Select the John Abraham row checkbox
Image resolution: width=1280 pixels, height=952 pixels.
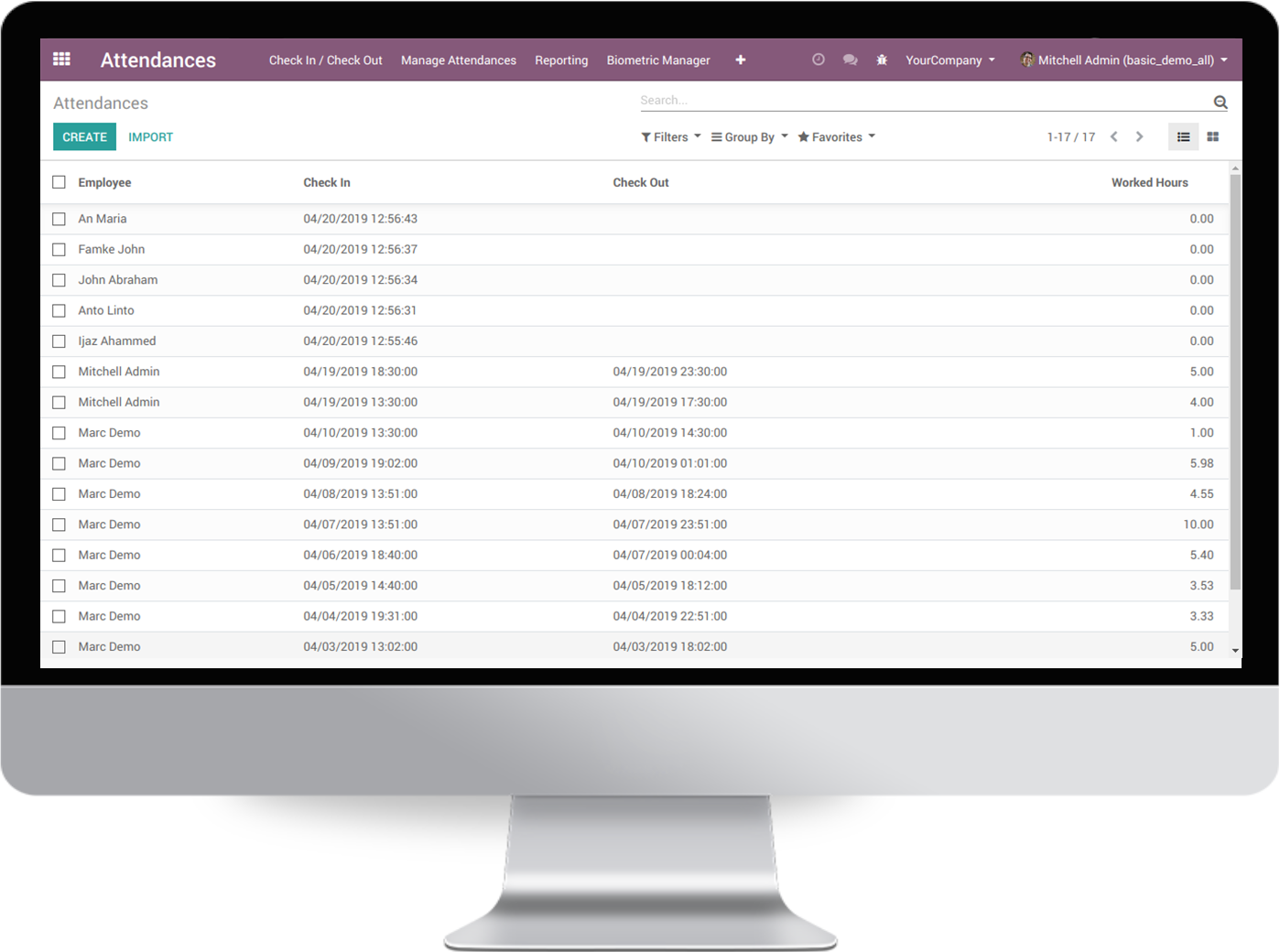point(60,280)
